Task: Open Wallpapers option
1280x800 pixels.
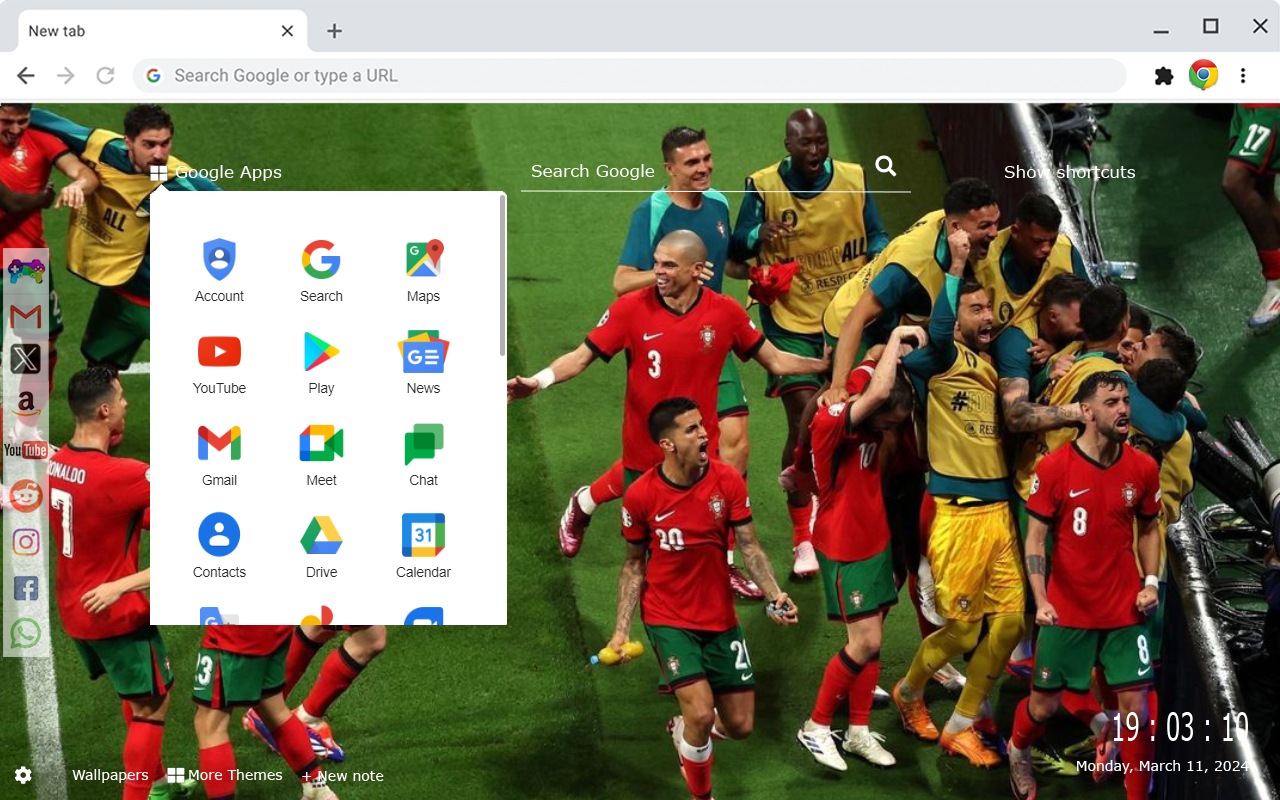Action: tap(110, 775)
